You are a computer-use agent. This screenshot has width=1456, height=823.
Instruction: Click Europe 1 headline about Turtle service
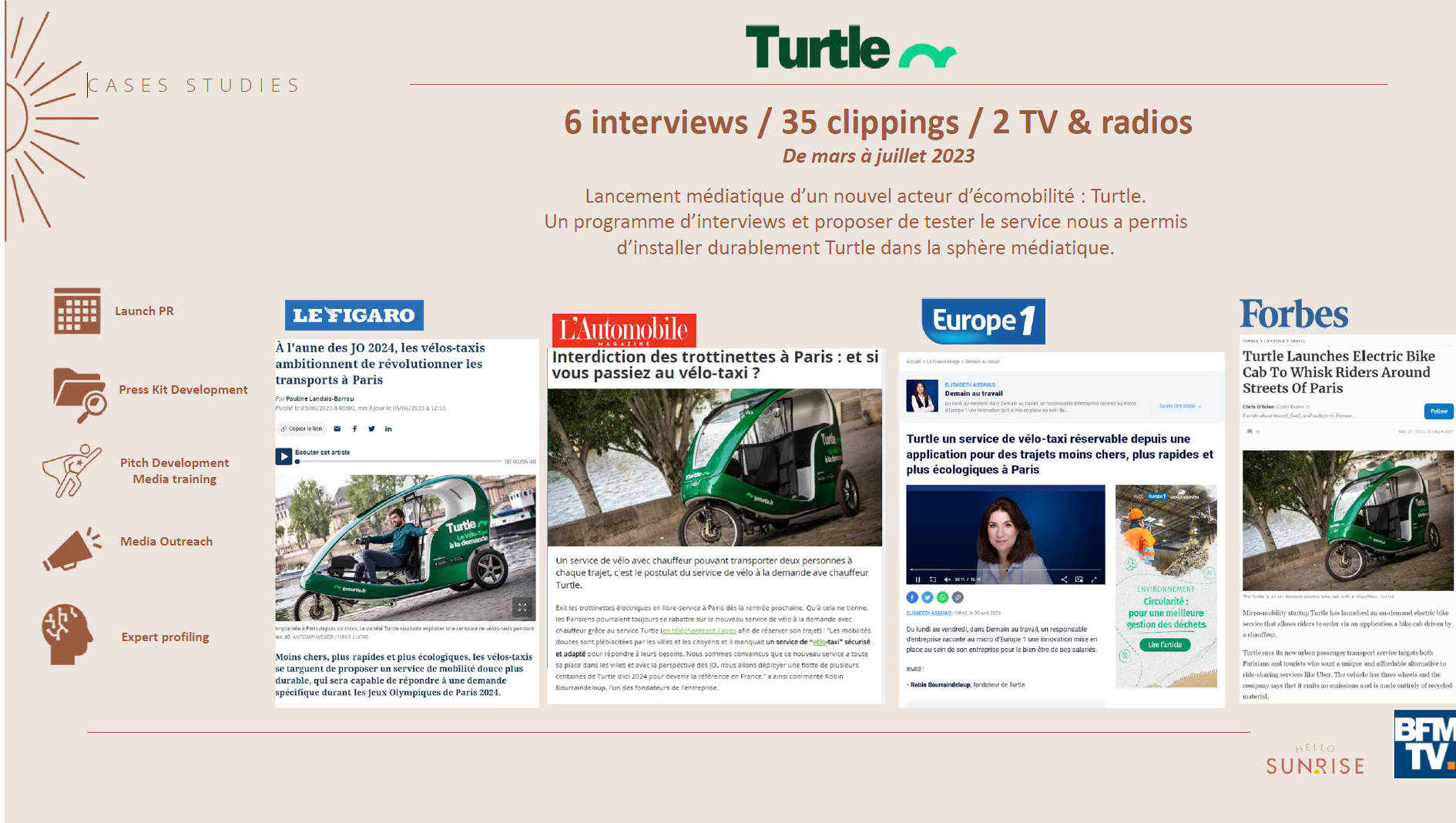1060,454
